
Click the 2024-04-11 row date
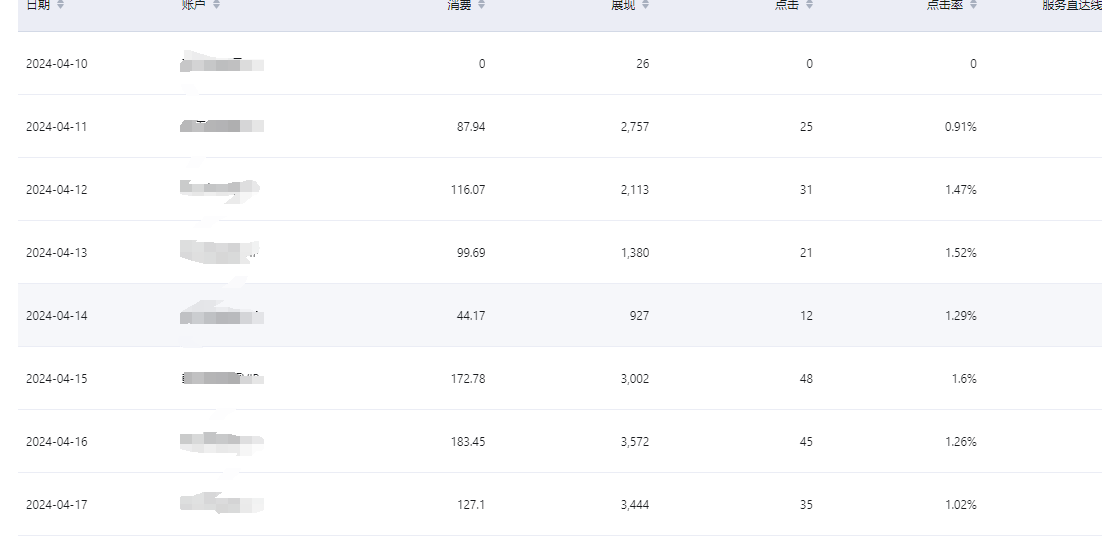[x=56, y=127]
